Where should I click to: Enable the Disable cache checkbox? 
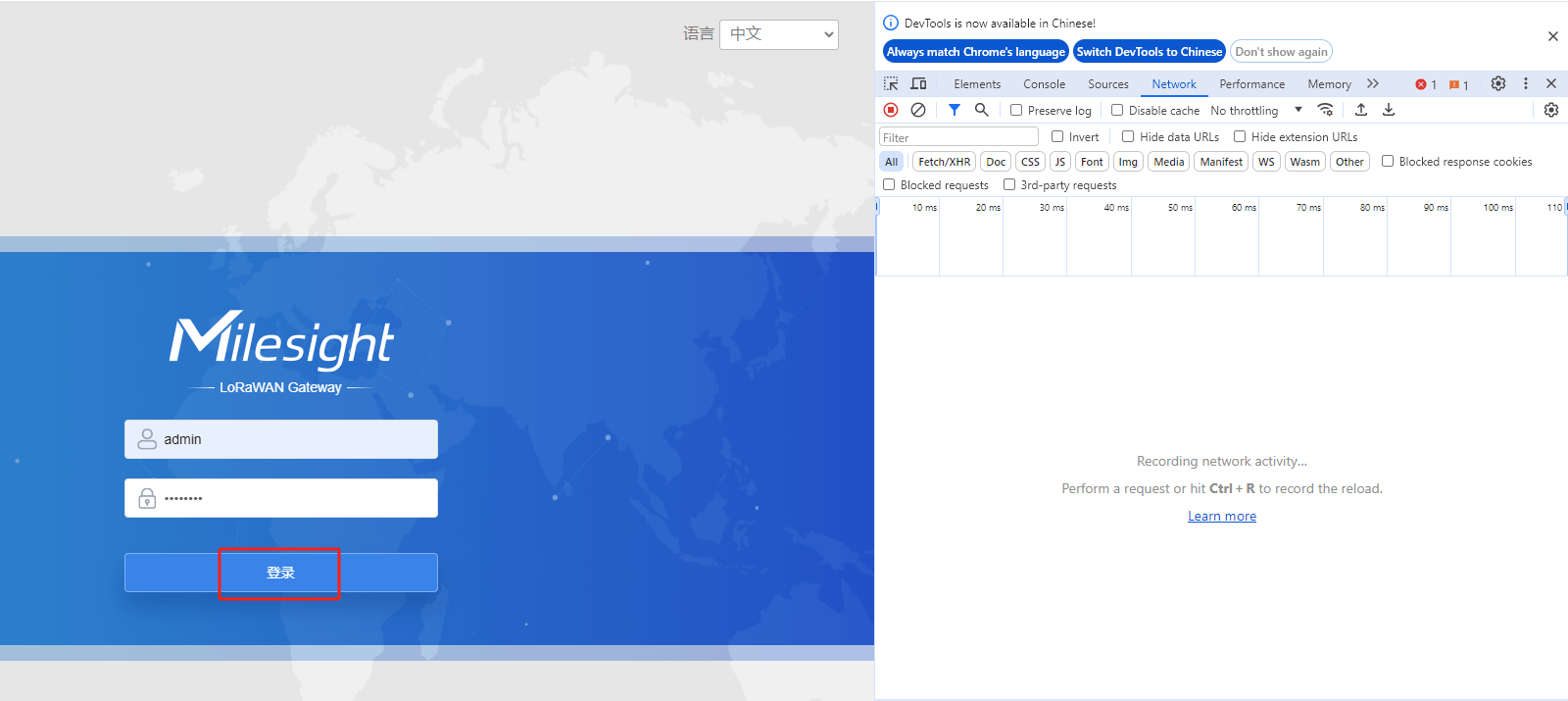tap(1117, 110)
